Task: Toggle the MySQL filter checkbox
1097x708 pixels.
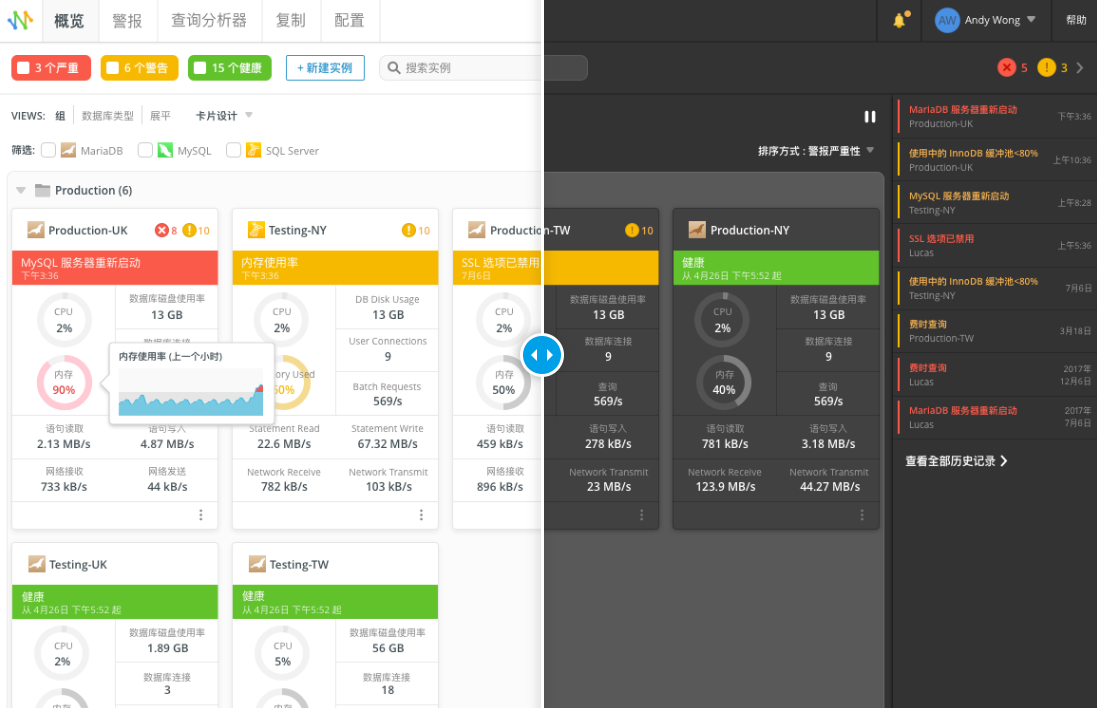Action: pos(145,150)
